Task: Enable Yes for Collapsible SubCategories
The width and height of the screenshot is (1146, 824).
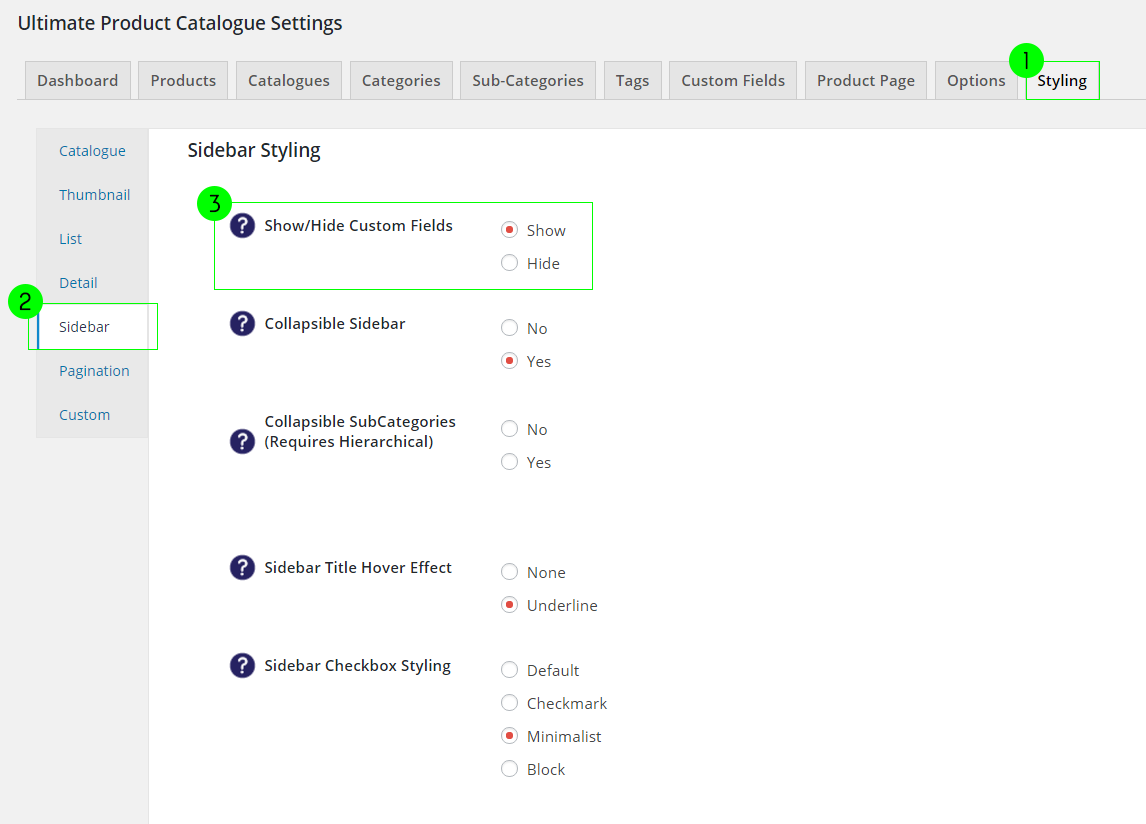Action: pos(510,462)
